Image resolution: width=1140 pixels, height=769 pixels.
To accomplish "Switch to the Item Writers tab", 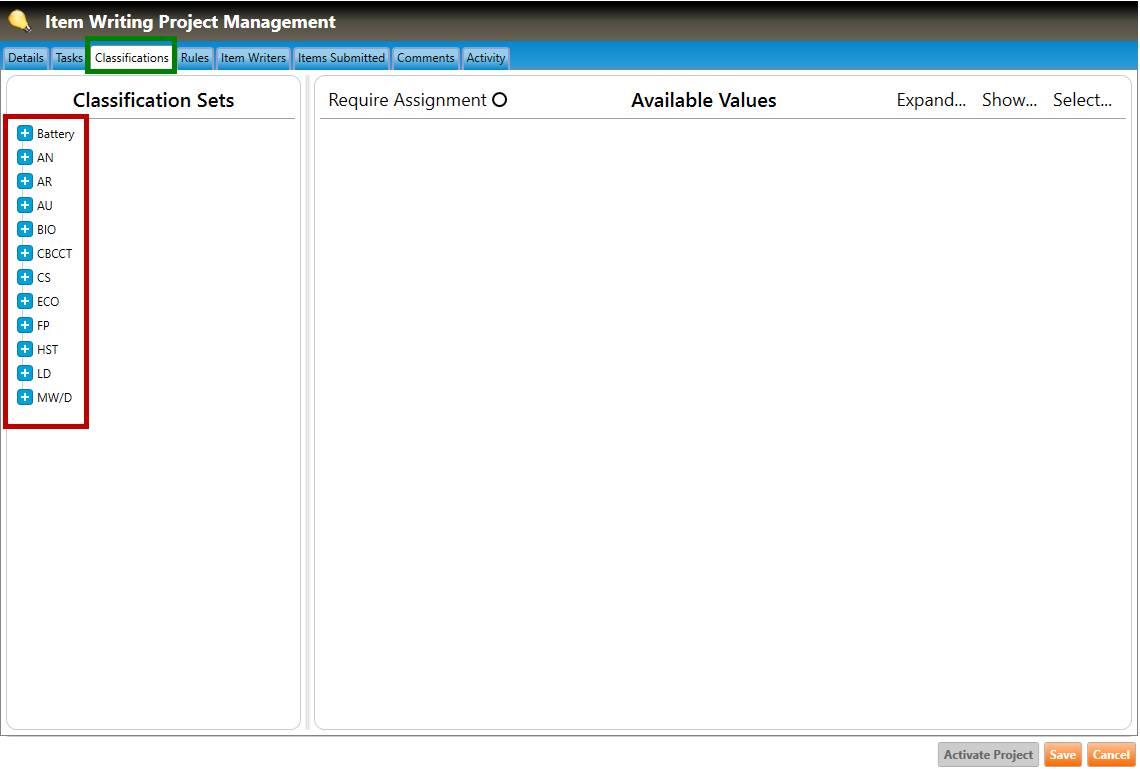I will 253,58.
